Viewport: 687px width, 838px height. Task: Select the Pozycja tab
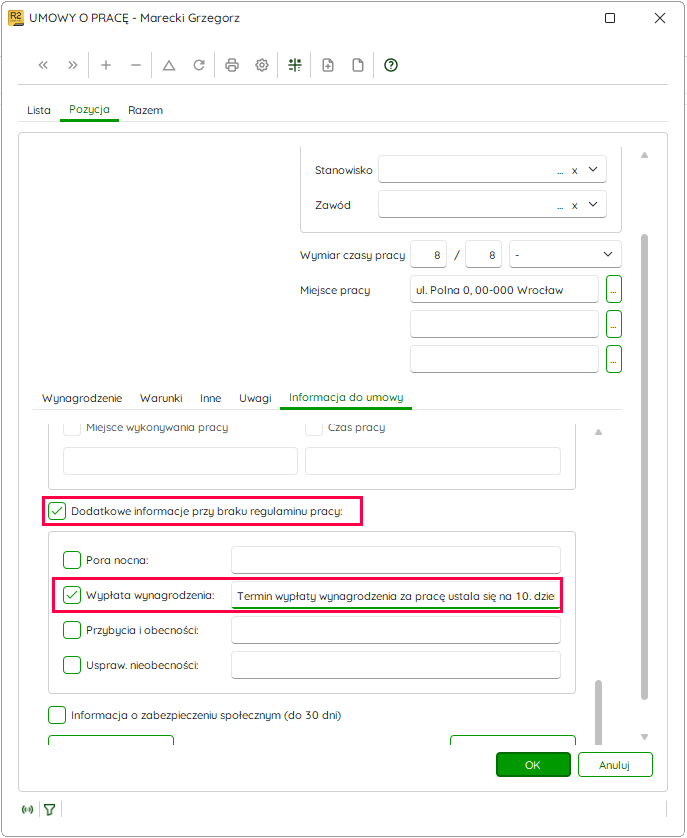coord(89,109)
